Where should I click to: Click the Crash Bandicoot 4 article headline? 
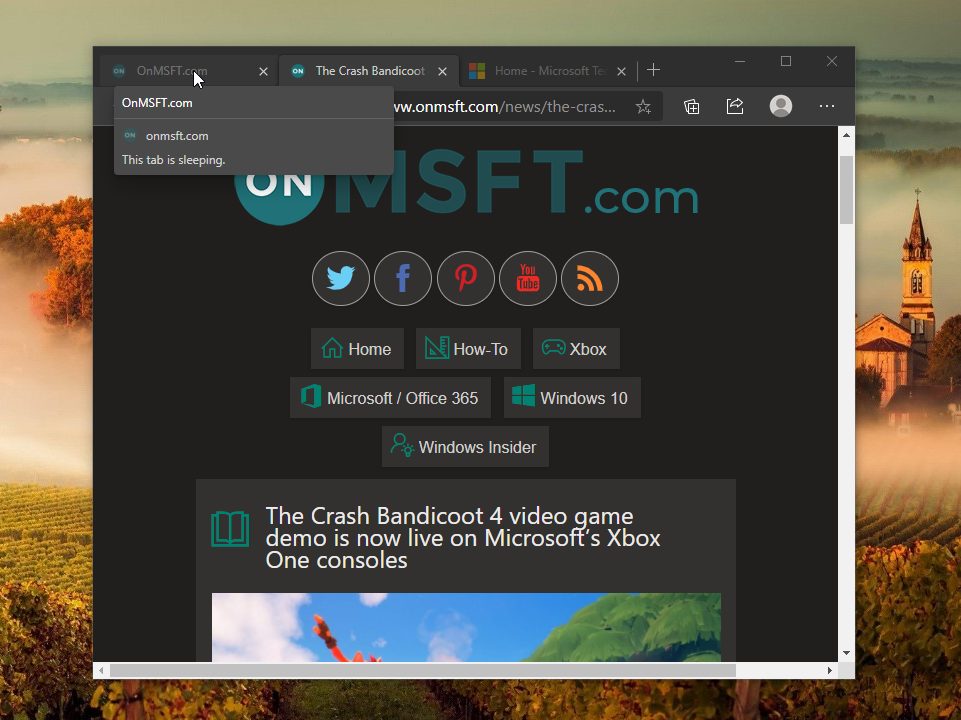point(463,538)
